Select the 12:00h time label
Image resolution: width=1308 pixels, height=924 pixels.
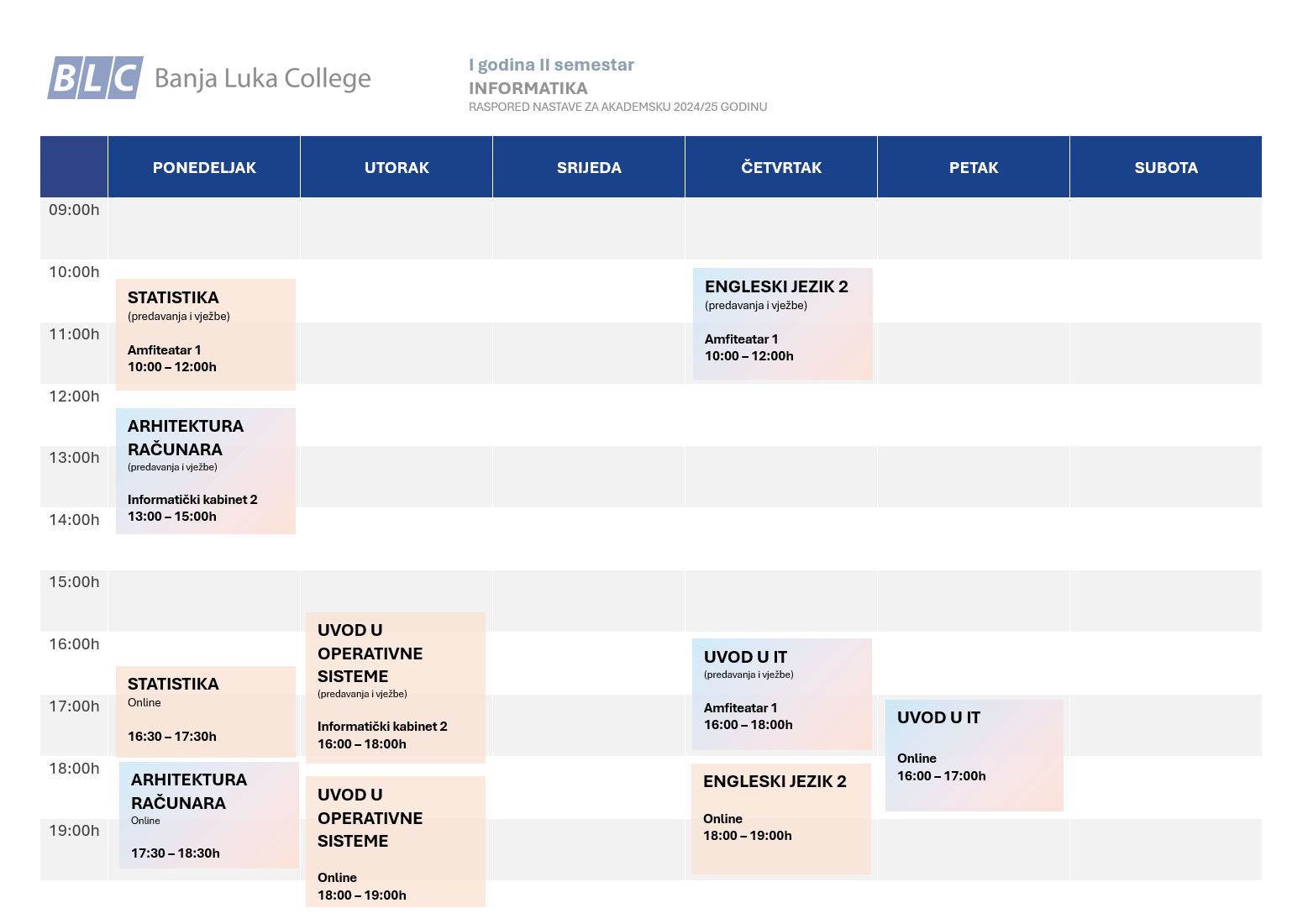74,396
